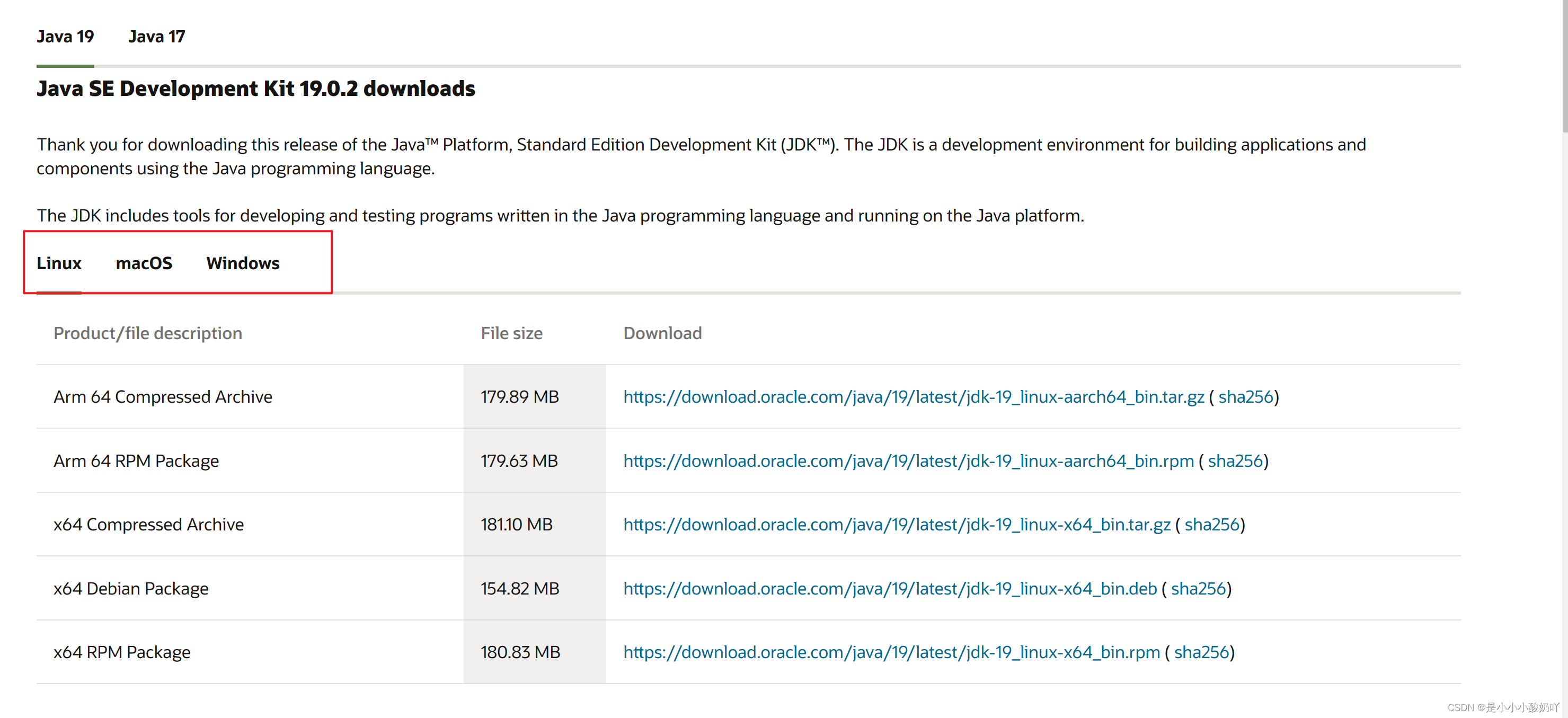
Task: Select the macOS platform tab
Action: click(144, 263)
